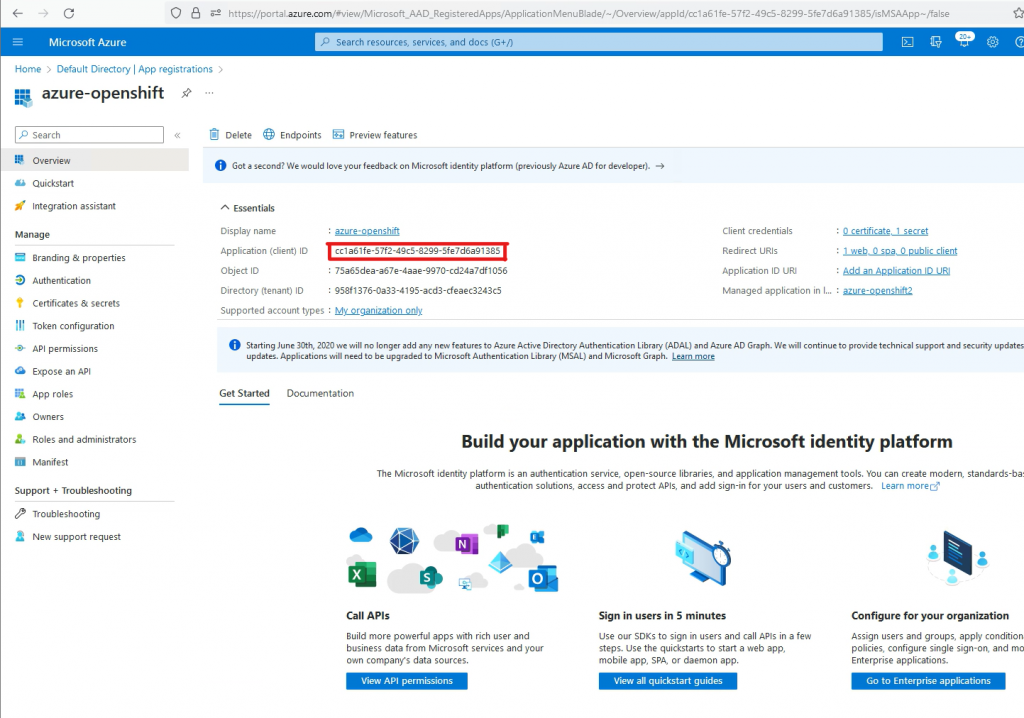Open the directories and subscriptions filter icon
The width and height of the screenshot is (1024, 718).
coord(936,42)
